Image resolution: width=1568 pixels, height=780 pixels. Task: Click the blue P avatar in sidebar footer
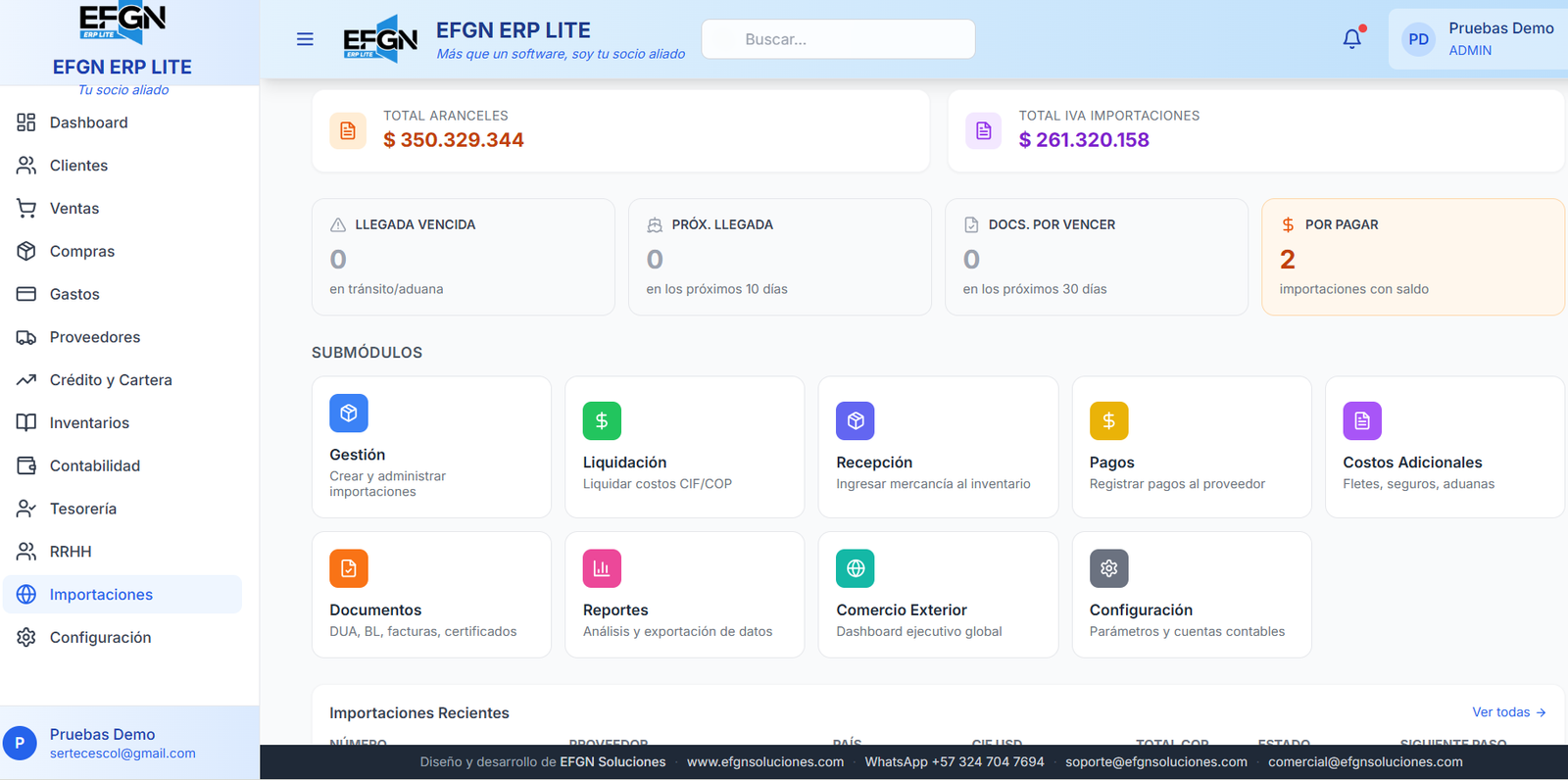(20, 744)
